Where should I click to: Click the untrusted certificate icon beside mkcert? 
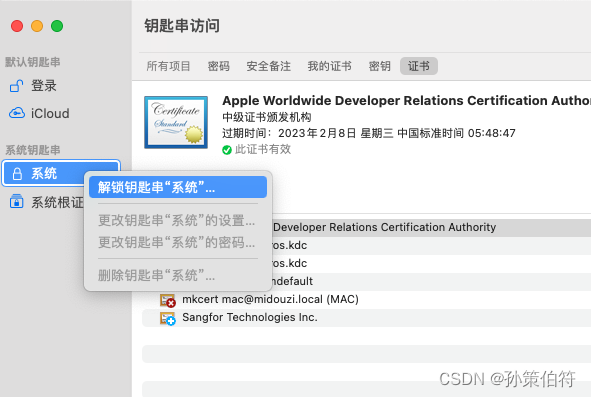(167, 300)
